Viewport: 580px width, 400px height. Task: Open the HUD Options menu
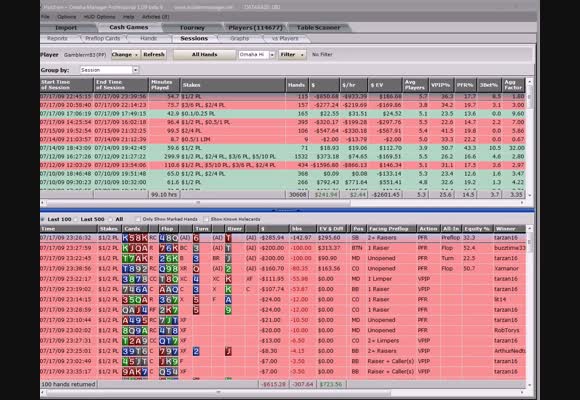coord(100,17)
